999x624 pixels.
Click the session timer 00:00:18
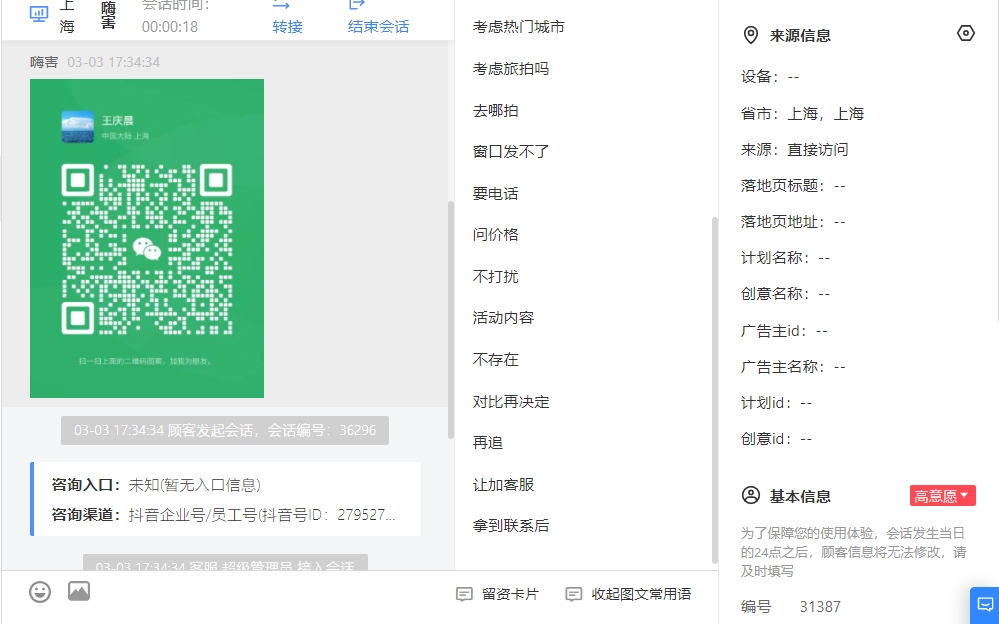tap(169, 27)
